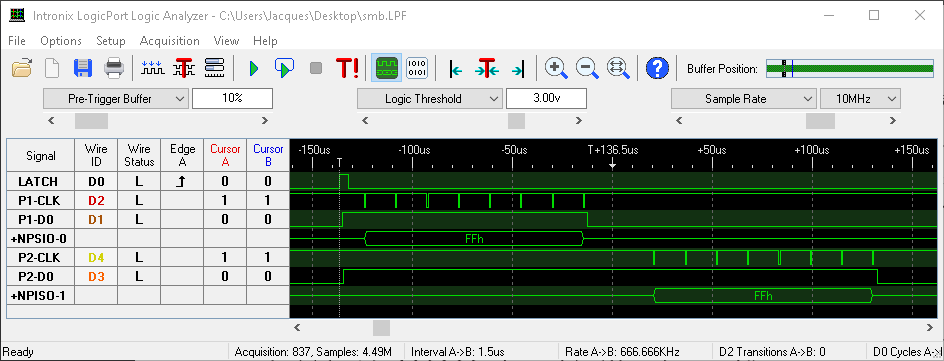Image resolution: width=944 pixels, height=361 pixels.
Task: Open the 10MHz rate dropdown
Action: pyautogui.click(x=860, y=99)
